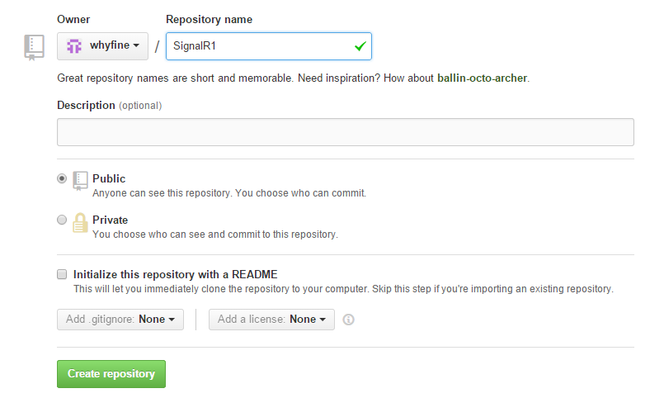Click the Public option label
This screenshot has width=650, height=398.
pyautogui.click(x=109, y=179)
